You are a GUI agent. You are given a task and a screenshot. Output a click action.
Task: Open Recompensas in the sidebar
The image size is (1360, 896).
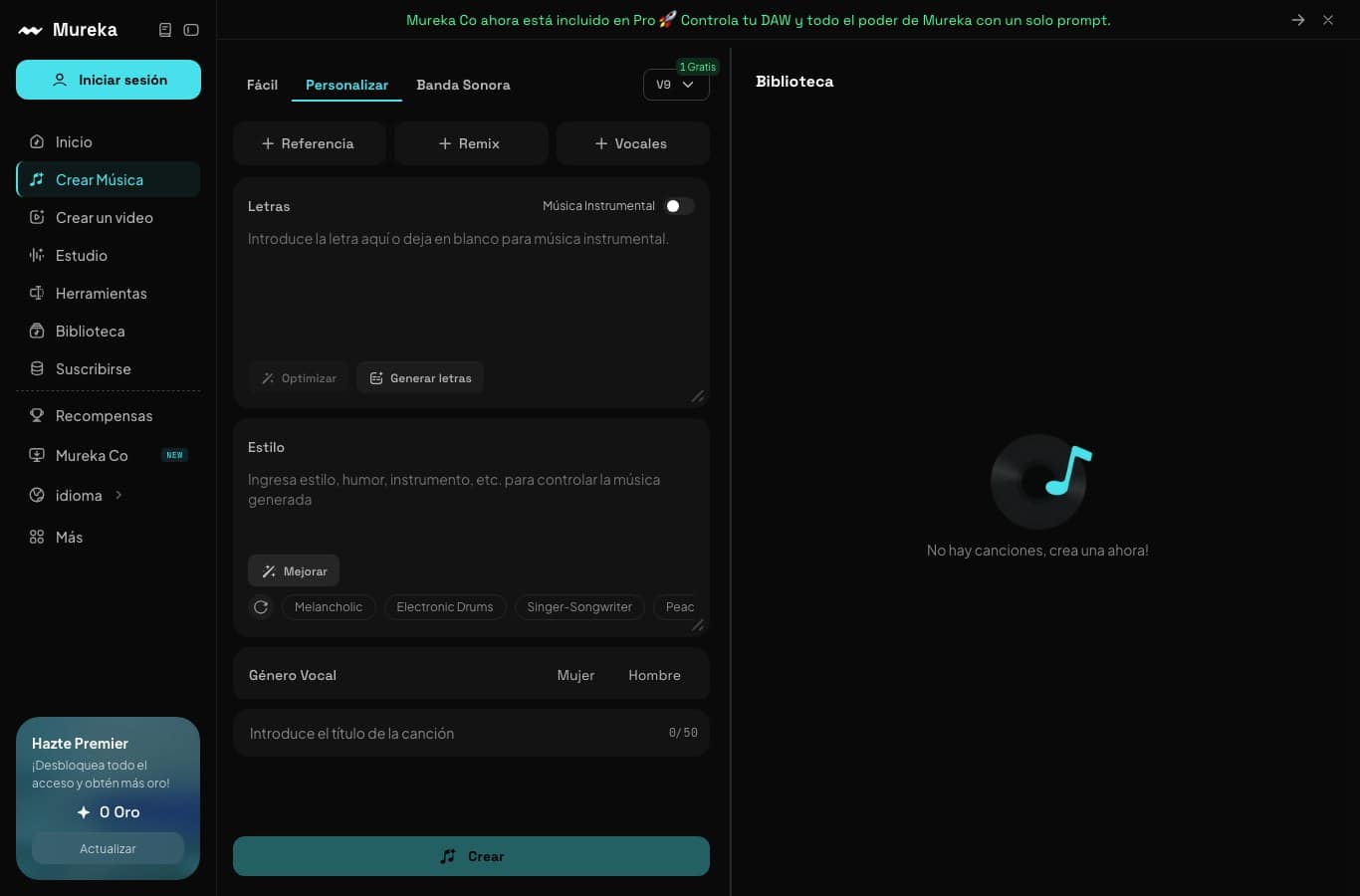click(109, 416)
